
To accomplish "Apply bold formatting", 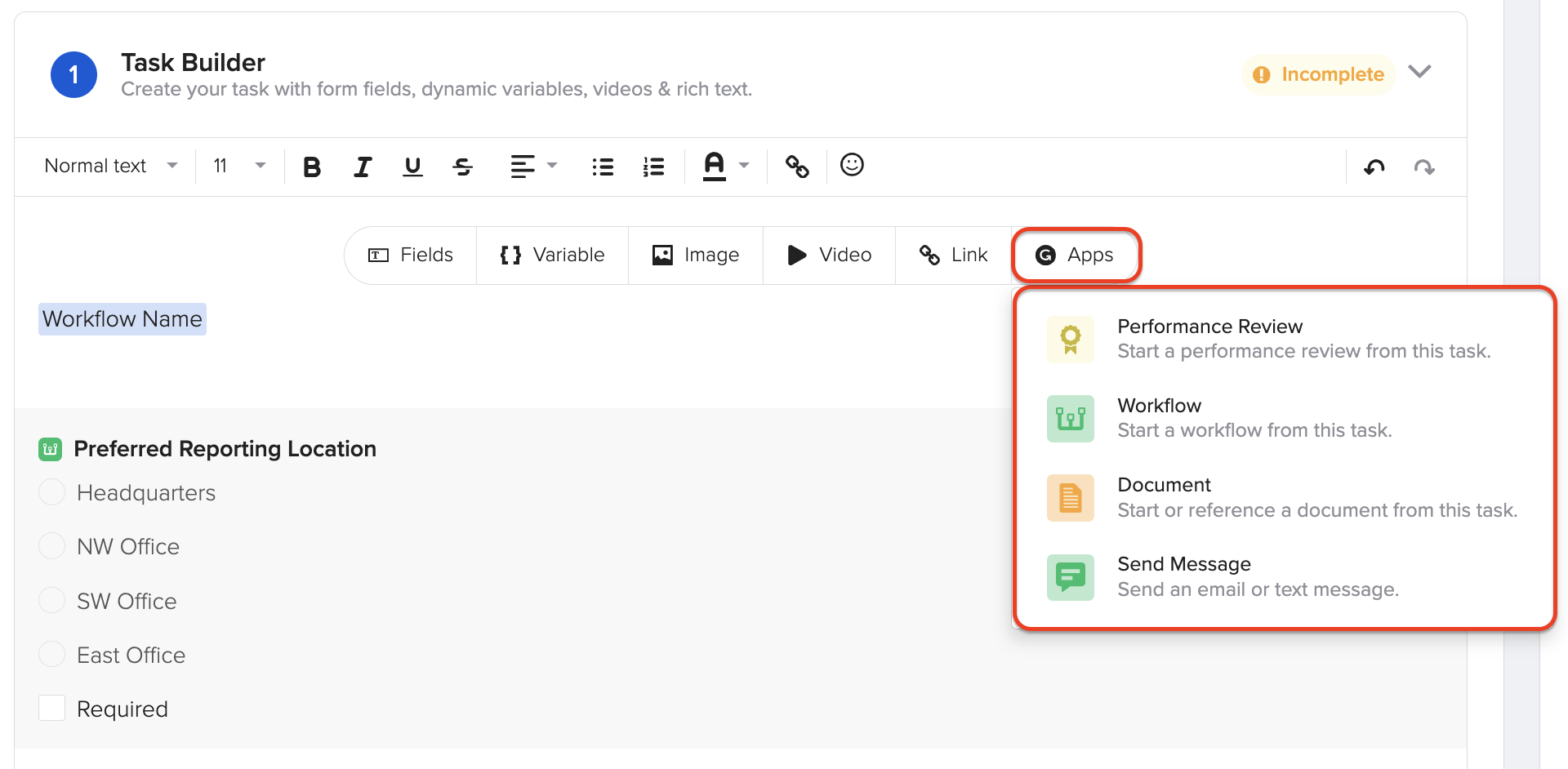I will [x=311, y=167].
